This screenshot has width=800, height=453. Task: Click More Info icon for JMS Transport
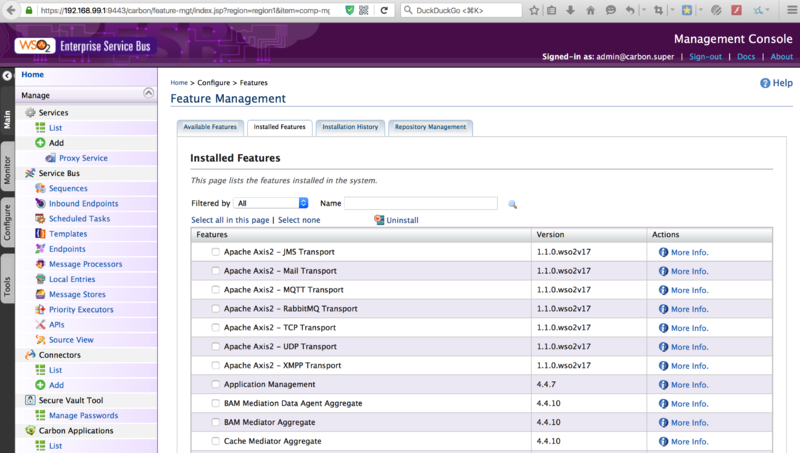663,252
